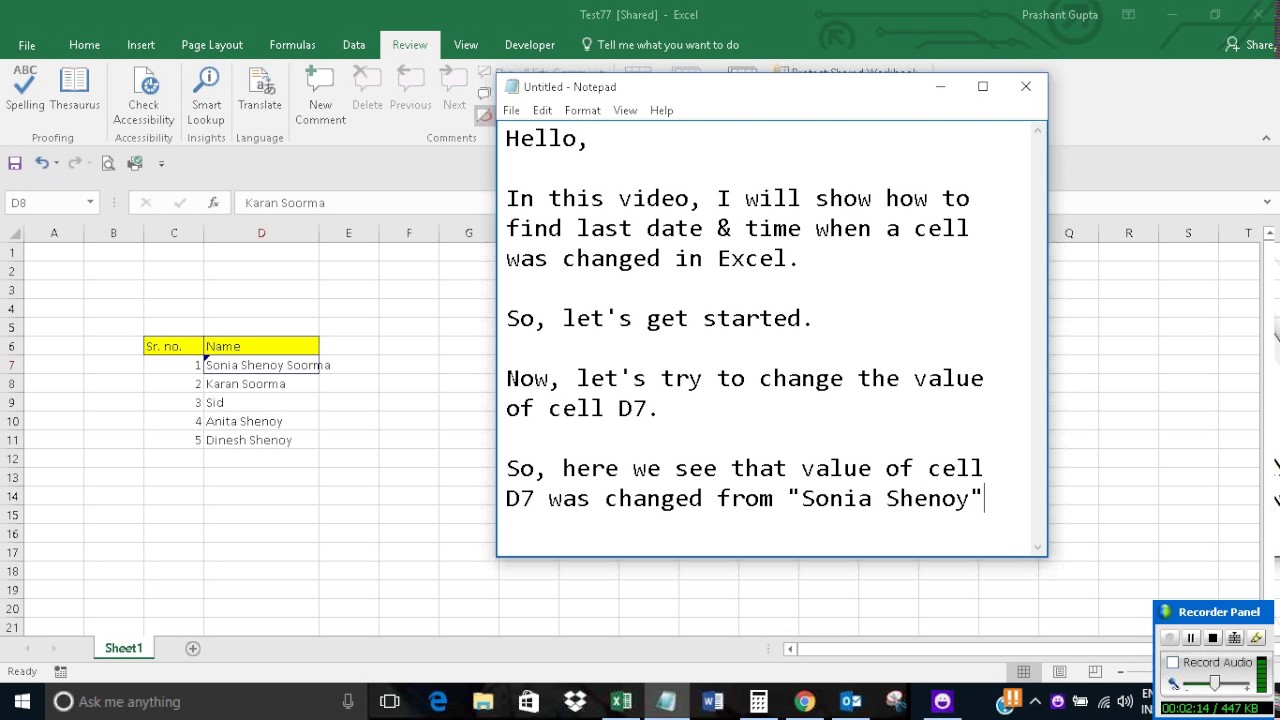1280x720 pixels.
Task: Click the Windows Start button
Action: pyautogui.click(x=22, y=701)
